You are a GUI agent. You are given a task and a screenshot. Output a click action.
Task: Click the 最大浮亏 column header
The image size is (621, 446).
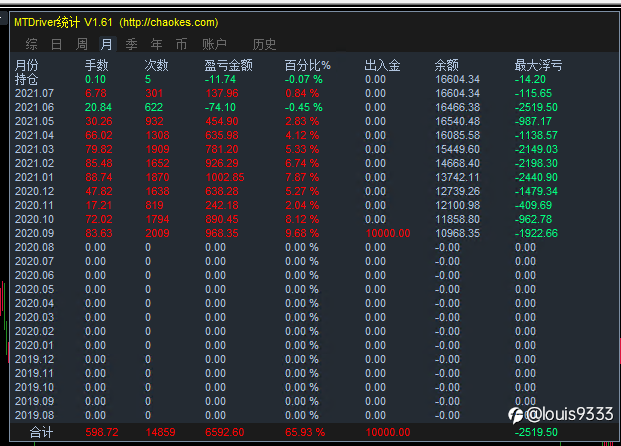click(538, 65)
